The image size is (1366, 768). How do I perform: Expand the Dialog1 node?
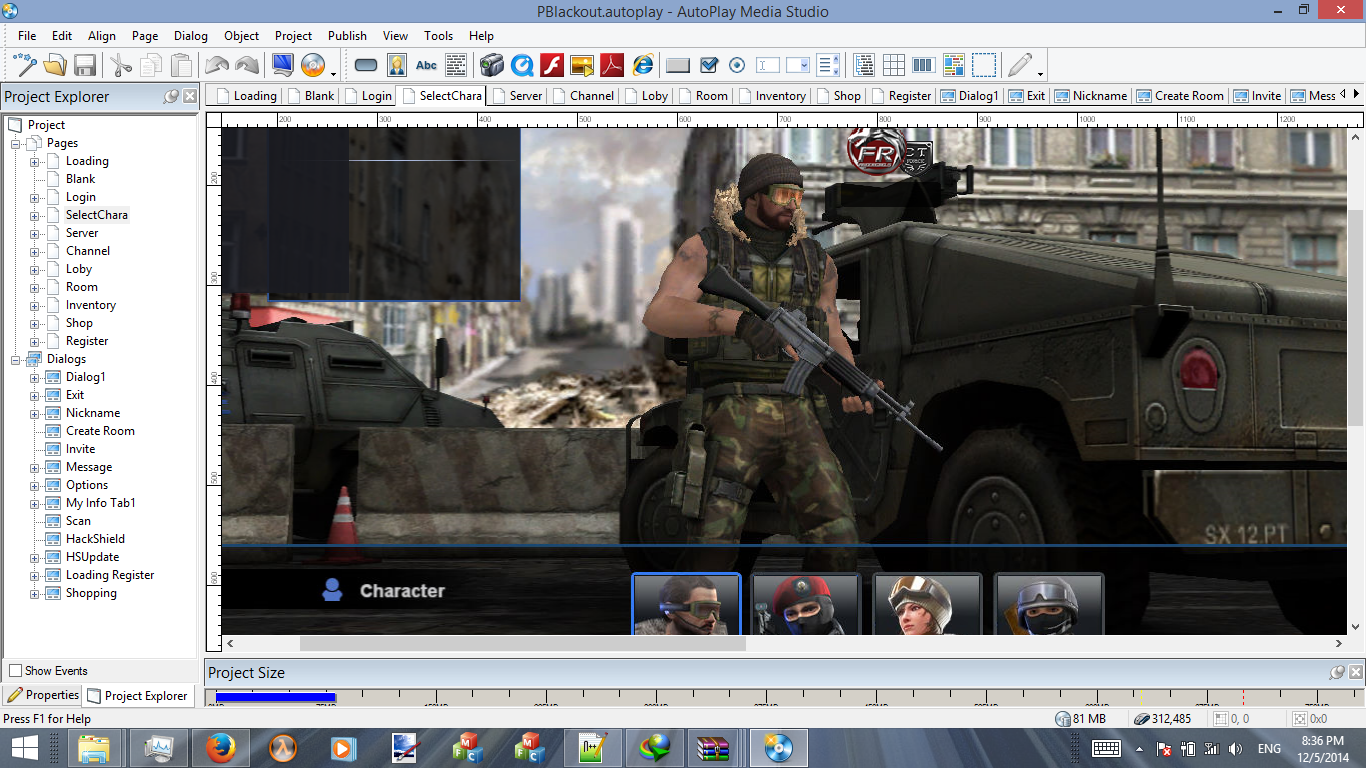(35, 377)
